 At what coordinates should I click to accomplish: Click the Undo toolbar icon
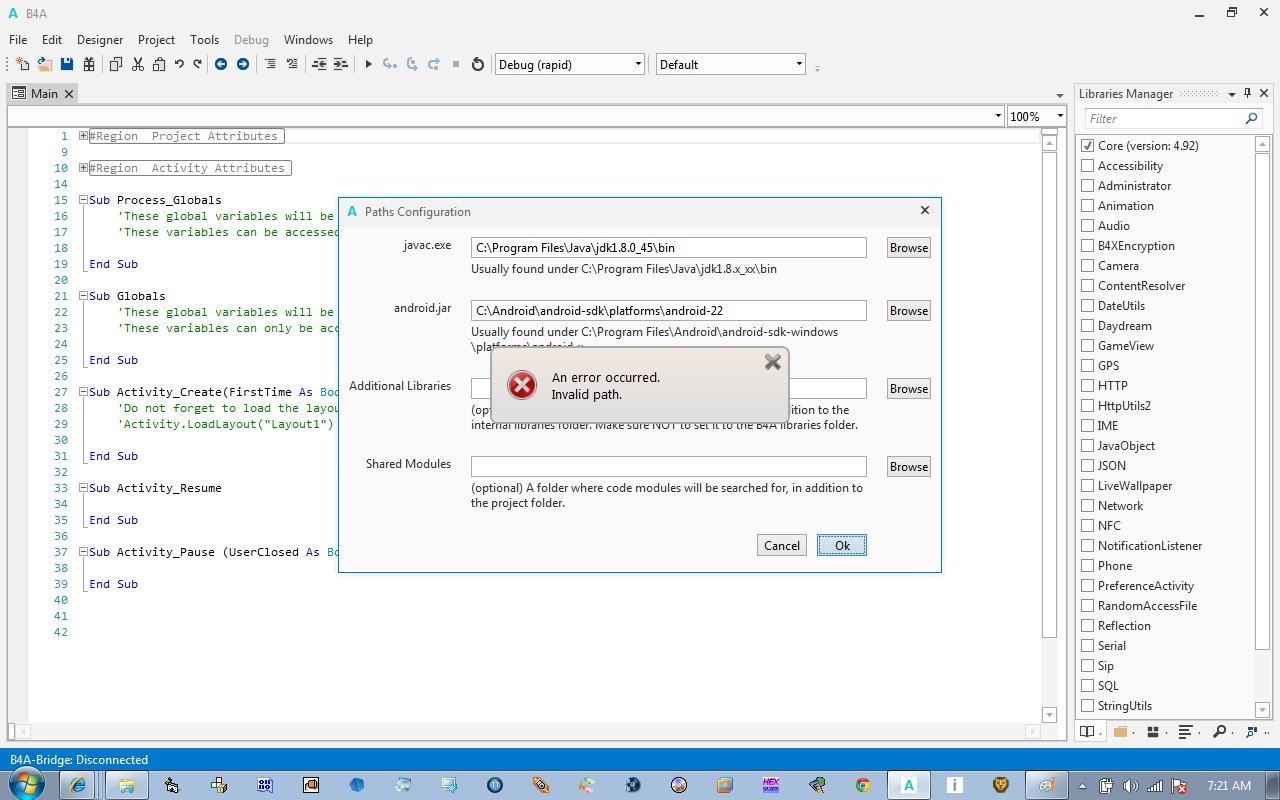[179, 64]
